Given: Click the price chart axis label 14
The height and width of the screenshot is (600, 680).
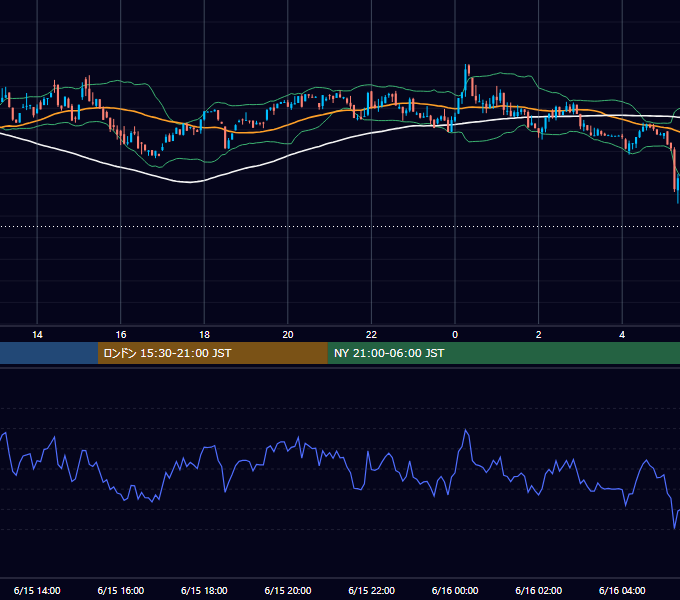Looking at the screenshot, I should point(37,335).
